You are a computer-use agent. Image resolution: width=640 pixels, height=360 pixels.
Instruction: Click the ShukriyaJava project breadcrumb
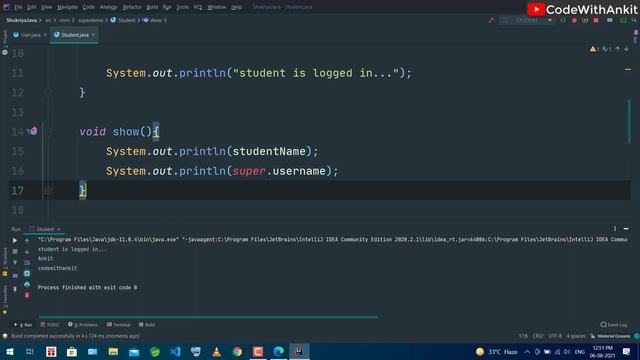[x=22, y=20]
